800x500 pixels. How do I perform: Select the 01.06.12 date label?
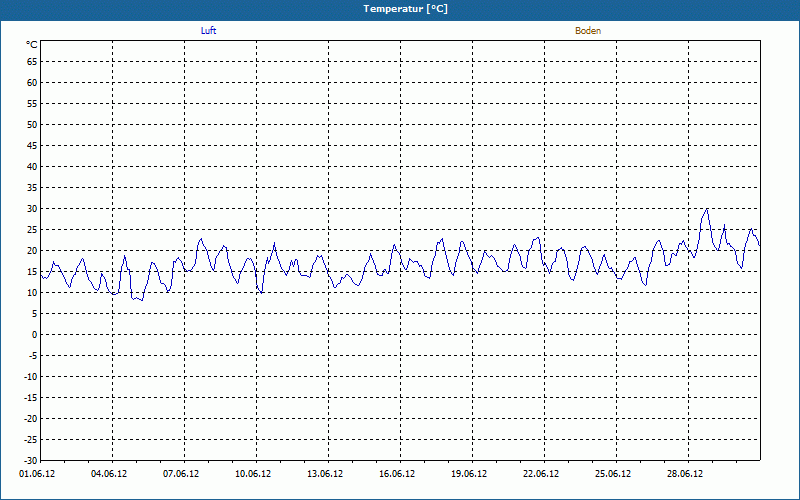click(37, 474)
